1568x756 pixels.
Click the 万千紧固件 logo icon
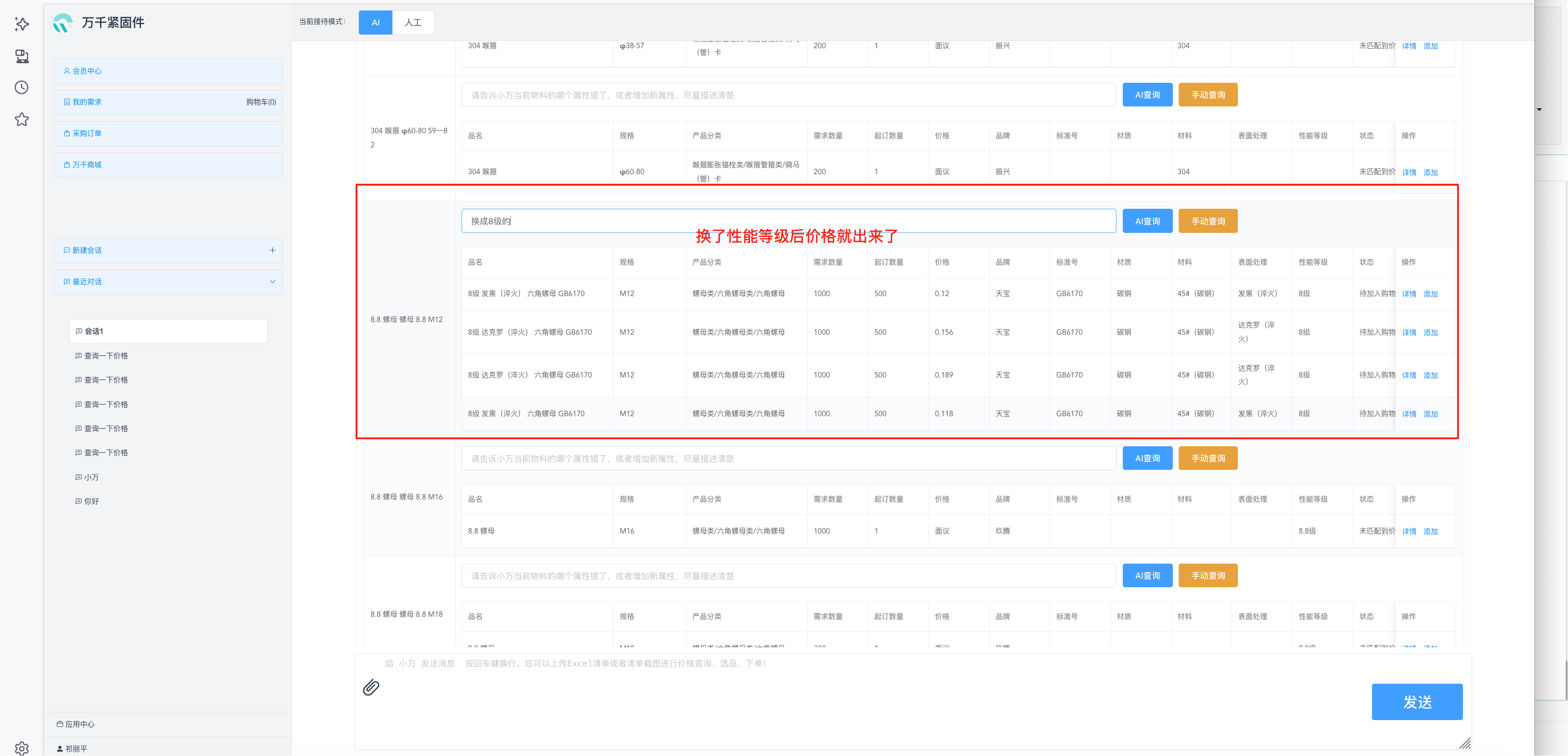pos(63,23)
